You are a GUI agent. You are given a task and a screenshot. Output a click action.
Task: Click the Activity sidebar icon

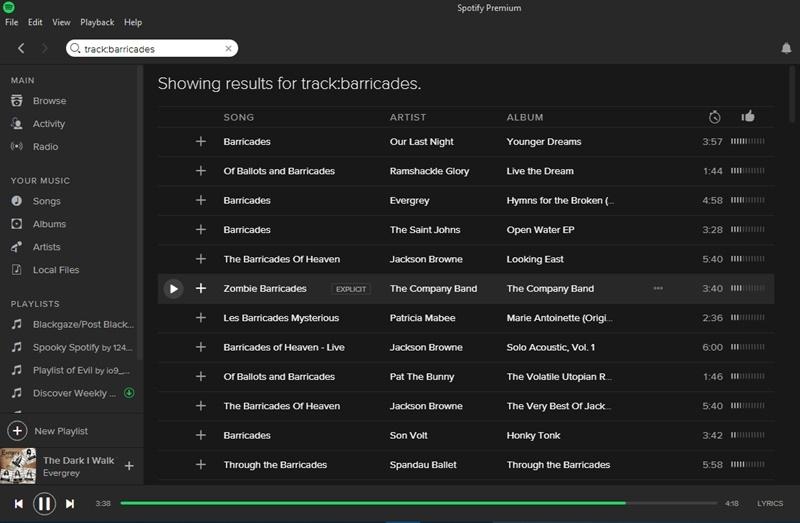coord(17,123)
